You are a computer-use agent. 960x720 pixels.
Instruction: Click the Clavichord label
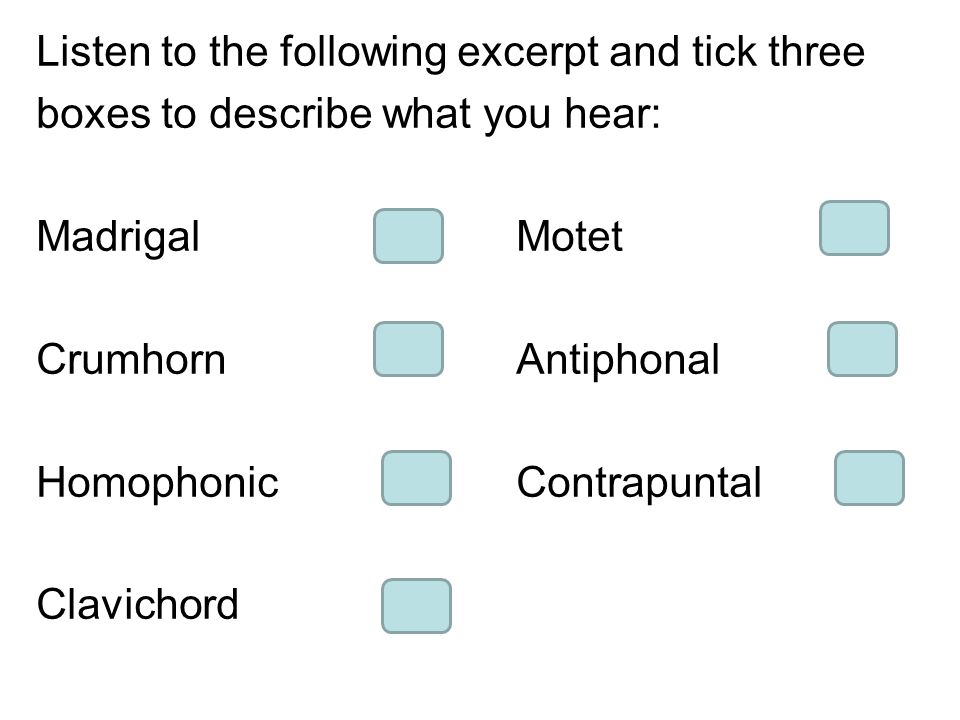[x=138, y=604]
